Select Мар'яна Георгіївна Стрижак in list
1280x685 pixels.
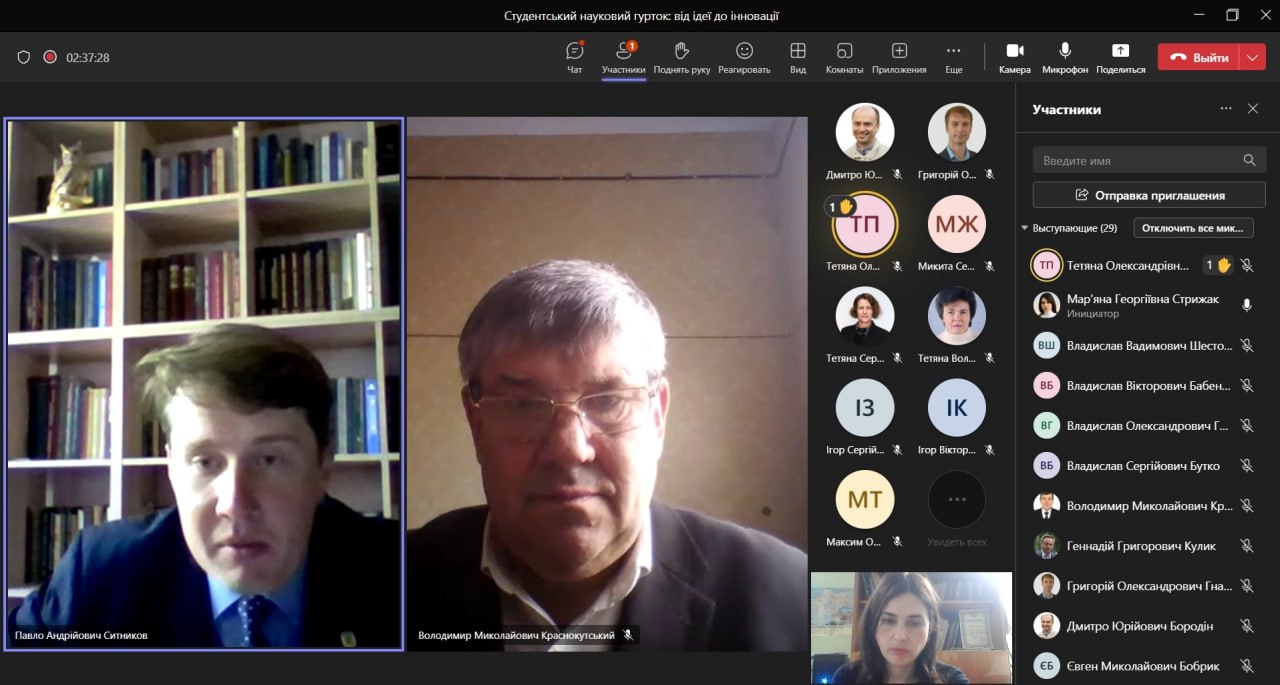click(x=1143, y=305)
